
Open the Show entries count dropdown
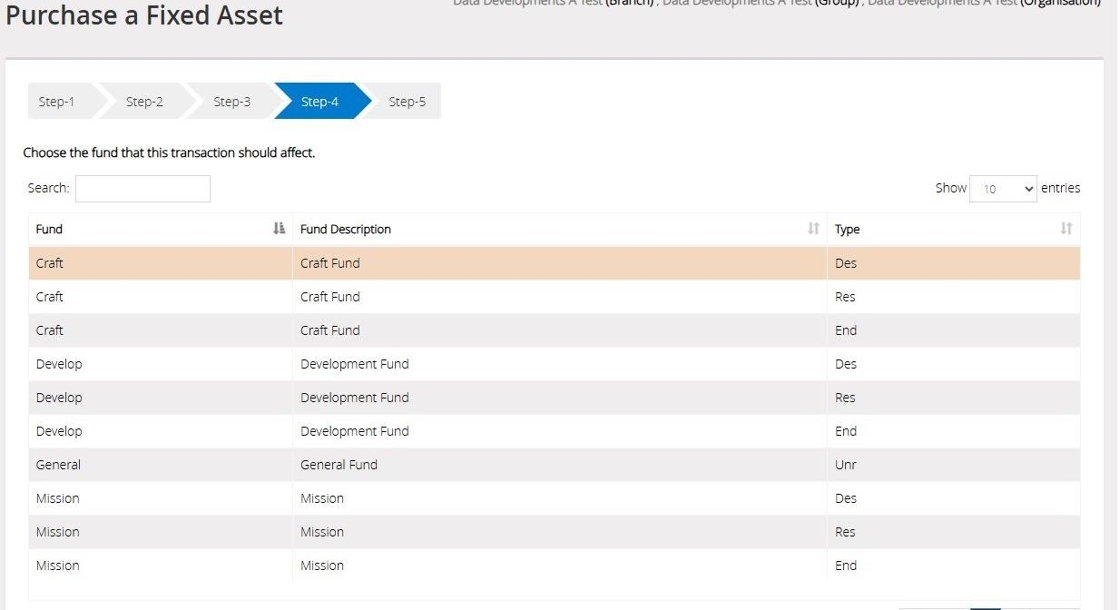[1003, 188]
